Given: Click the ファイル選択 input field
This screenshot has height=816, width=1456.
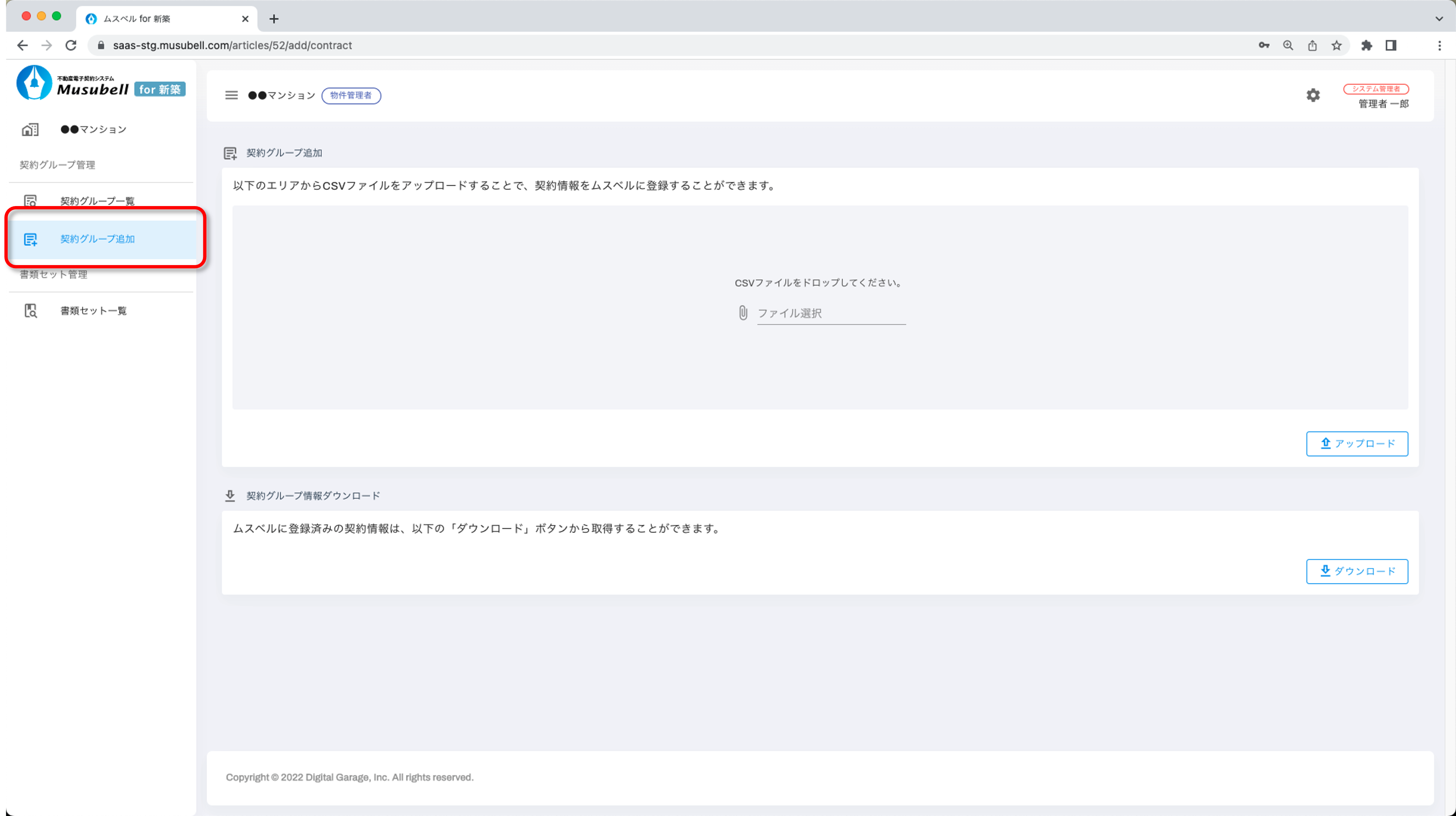Looking at the screenshot, I should (830, 313).
